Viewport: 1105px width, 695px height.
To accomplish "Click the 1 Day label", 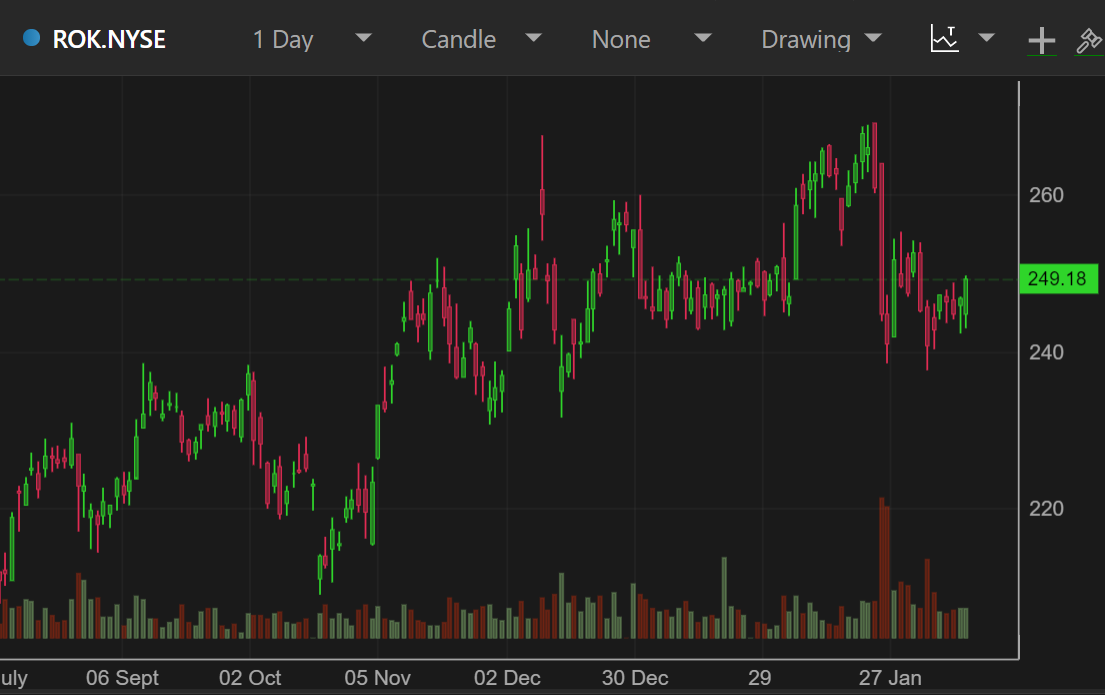I will 283,39.
